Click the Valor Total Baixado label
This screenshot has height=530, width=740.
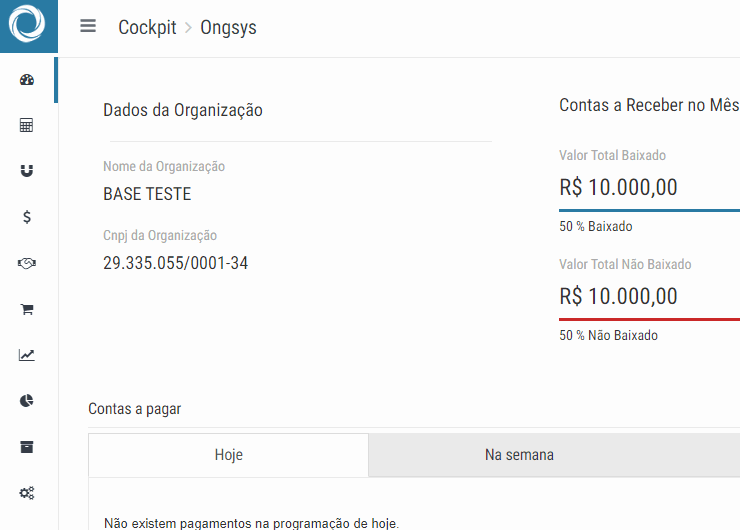613,155
